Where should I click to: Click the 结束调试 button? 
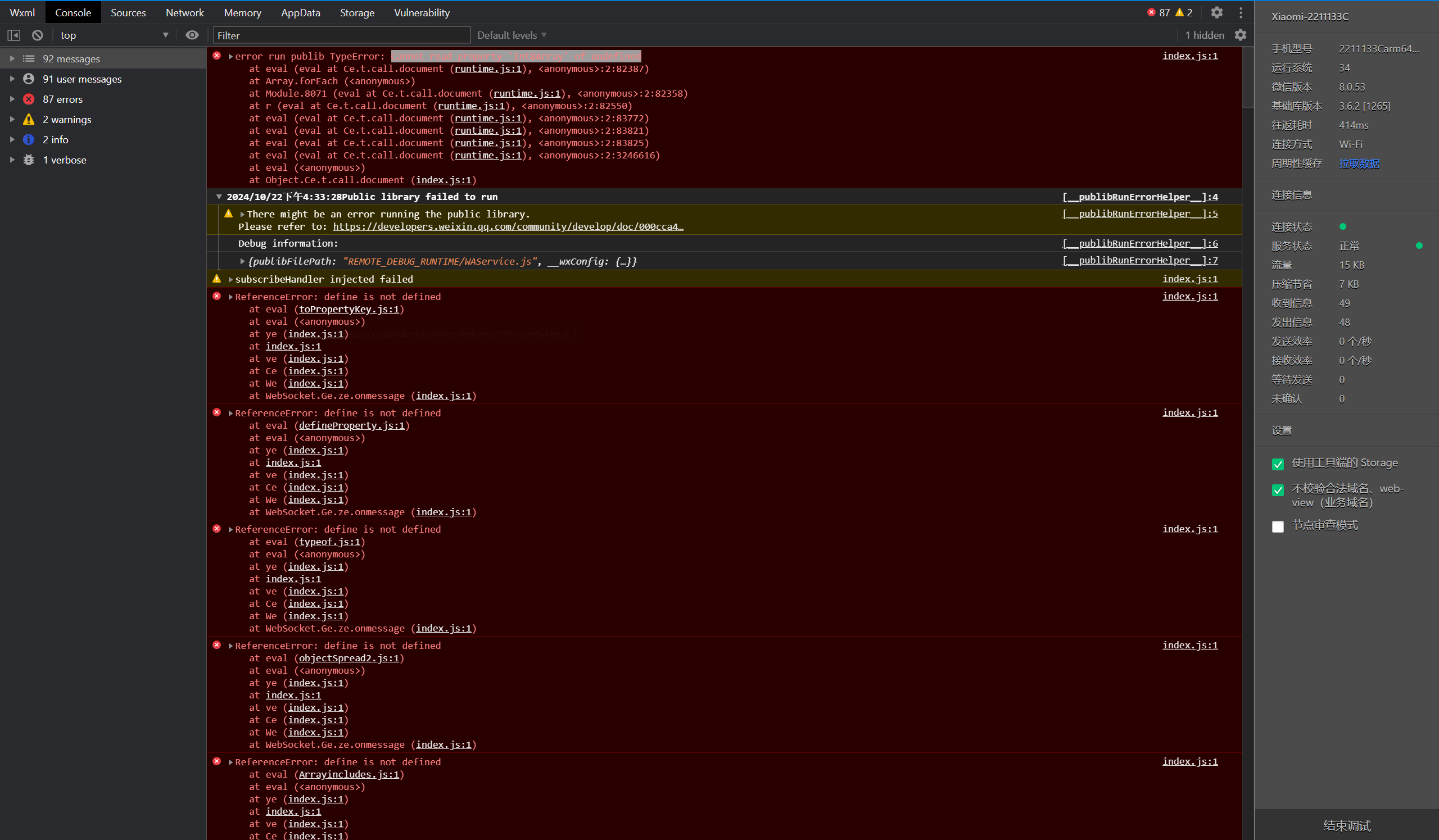coord(1346,825)
